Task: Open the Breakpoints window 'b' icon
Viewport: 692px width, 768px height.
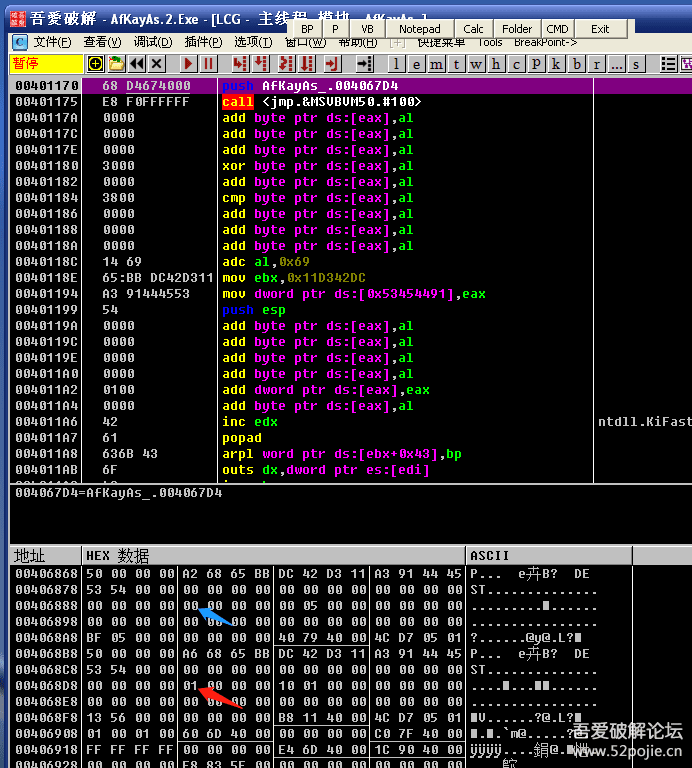Action: point(575,64)
